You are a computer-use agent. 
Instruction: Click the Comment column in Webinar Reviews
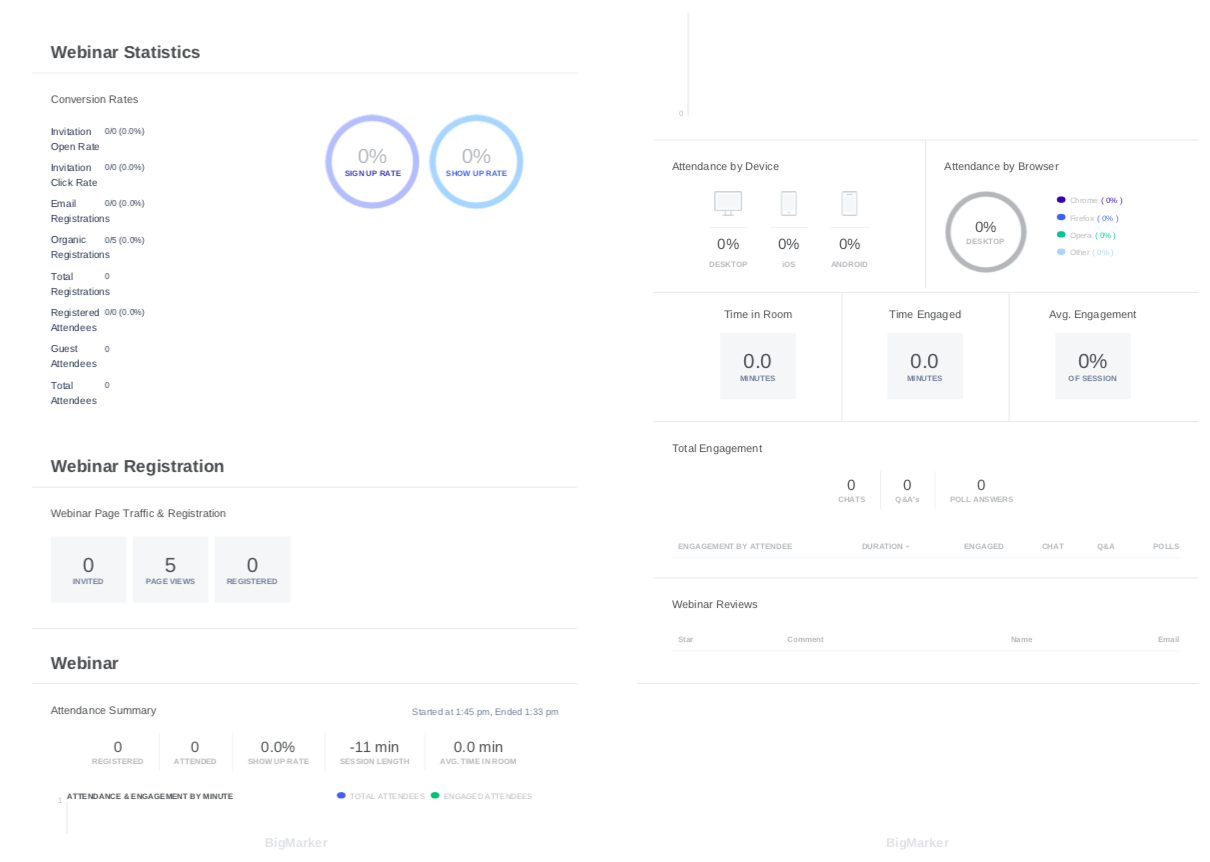tap(806, 640)
